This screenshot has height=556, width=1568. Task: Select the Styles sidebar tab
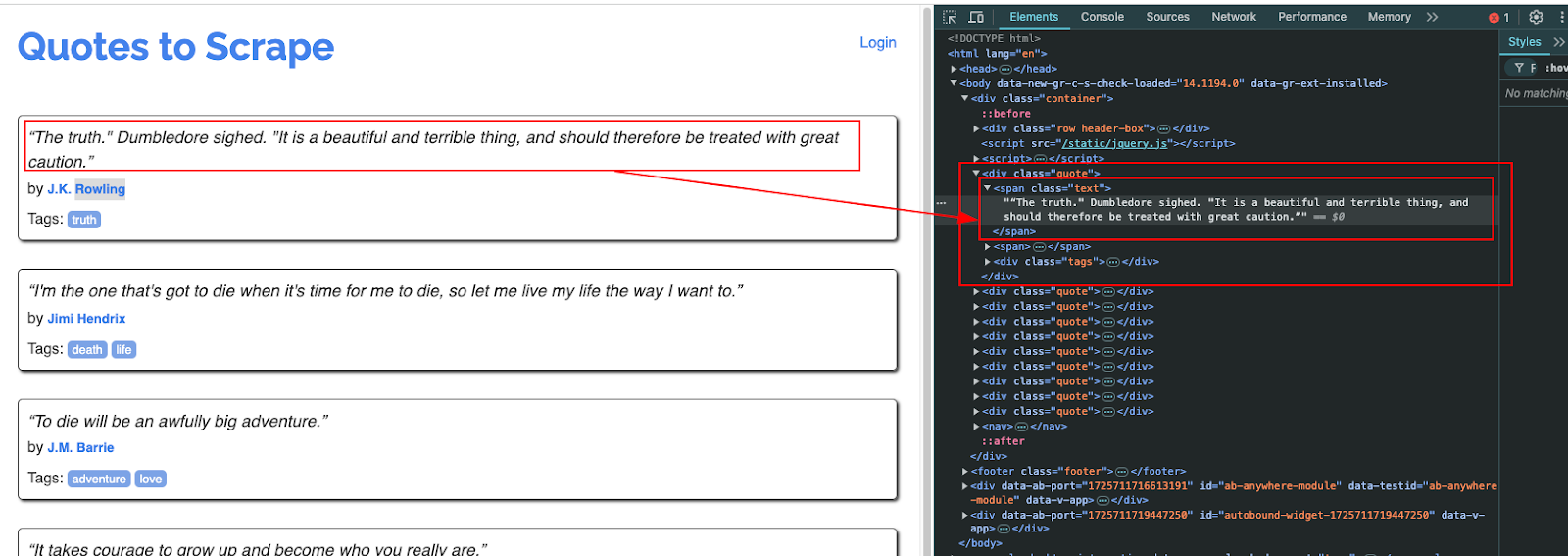click(1524, 42)
